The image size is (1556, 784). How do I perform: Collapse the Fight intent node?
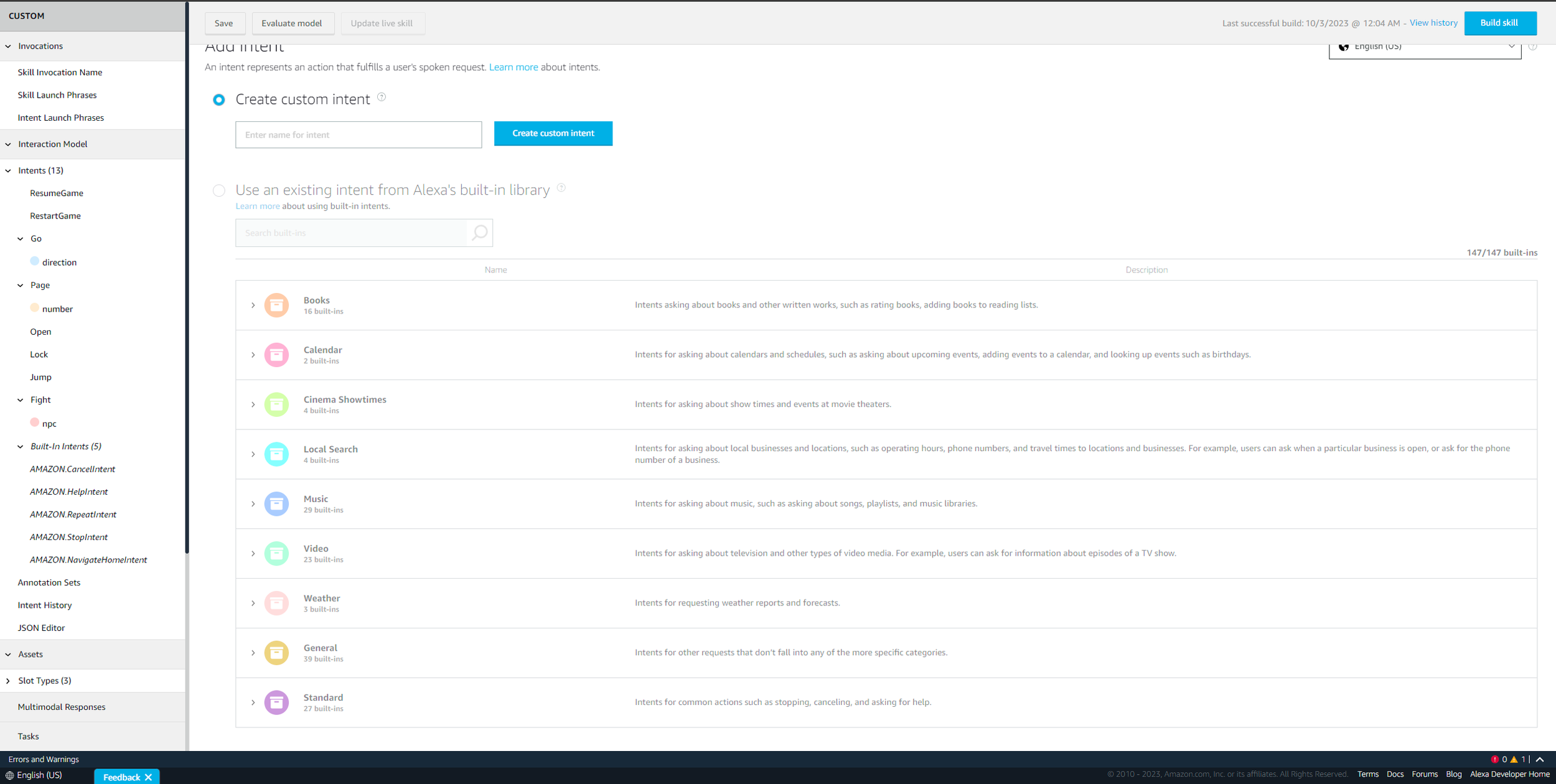click(x=21, y=400)
